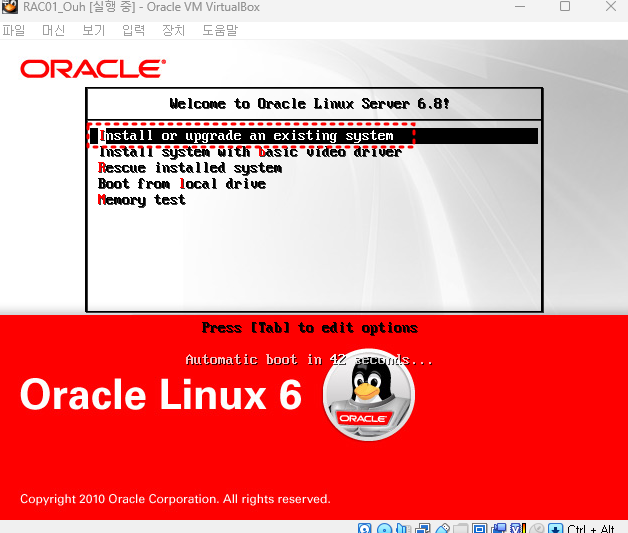Maximize the RAC01_Ouh VirtualBox window

coord(565,6)
